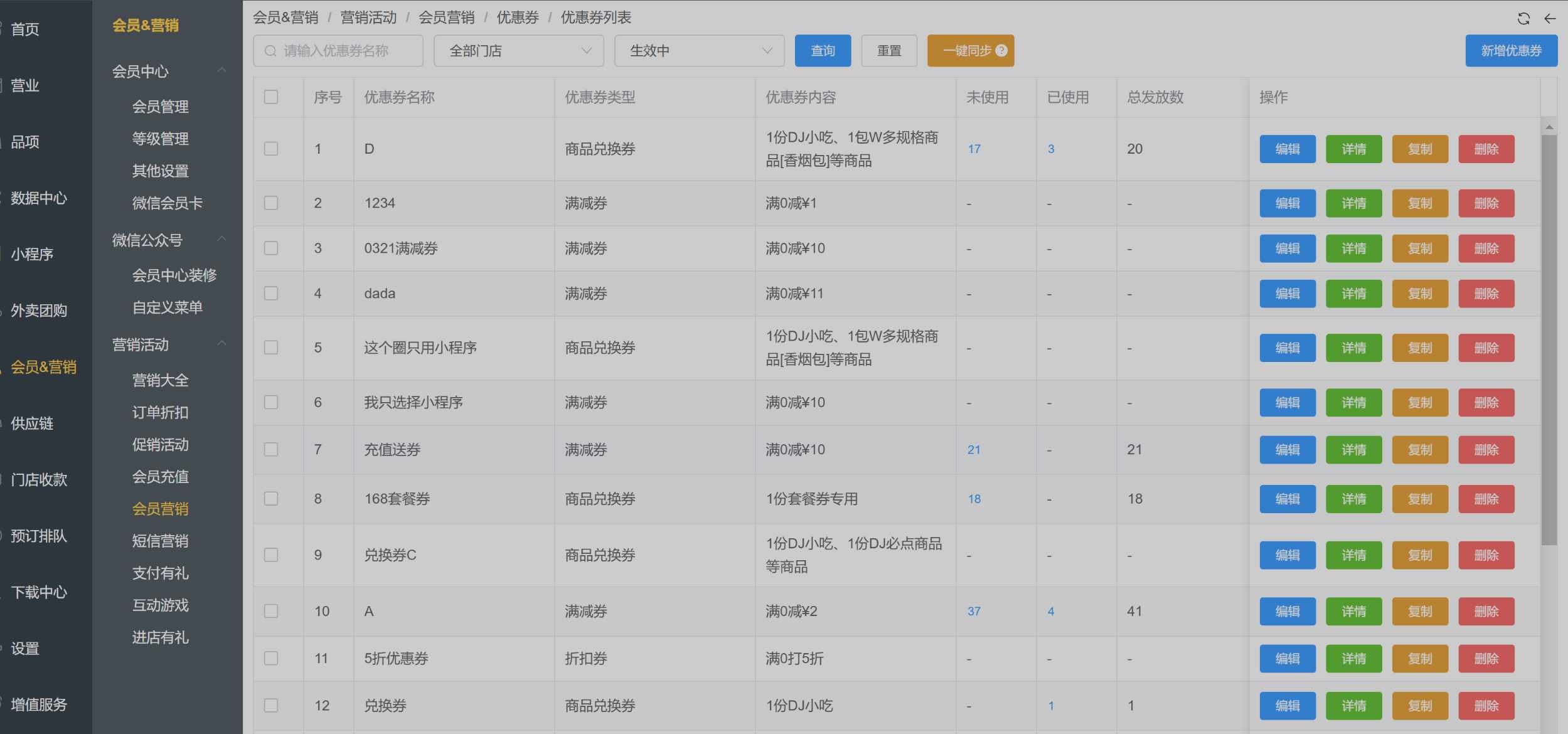The width and height of the screenshot is (1568, 734).
Task: Open 互动游戏 submenu item
Action: point(161,605)
